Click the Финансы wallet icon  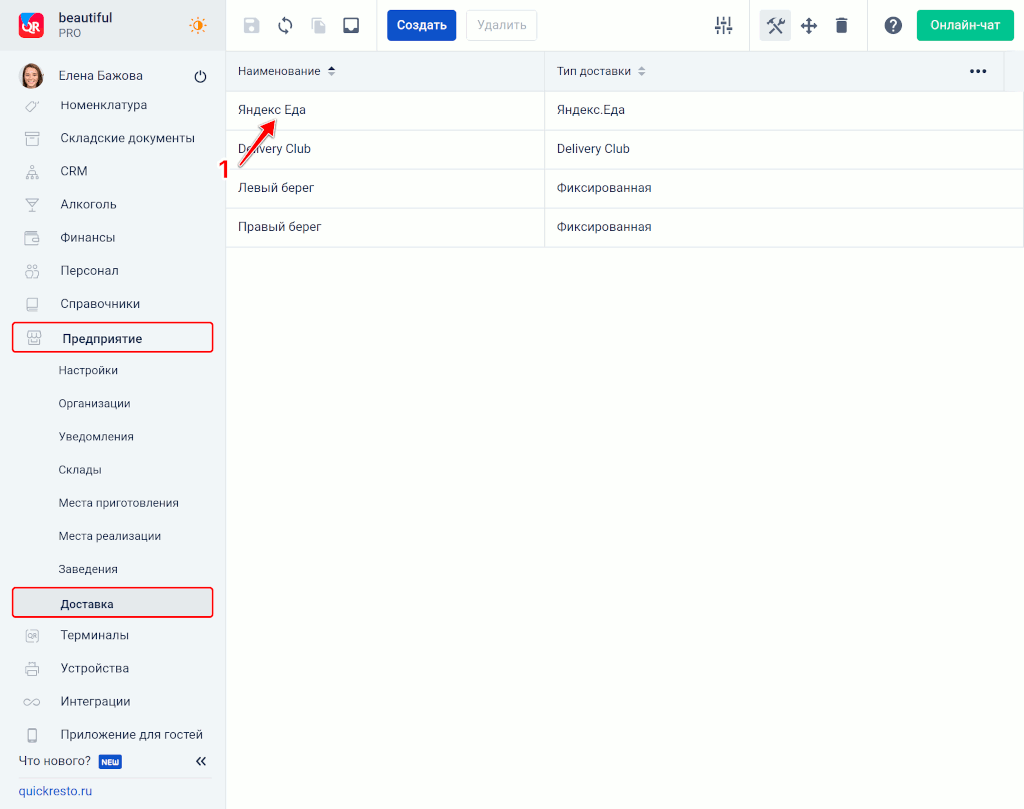[x=32, y=238]
